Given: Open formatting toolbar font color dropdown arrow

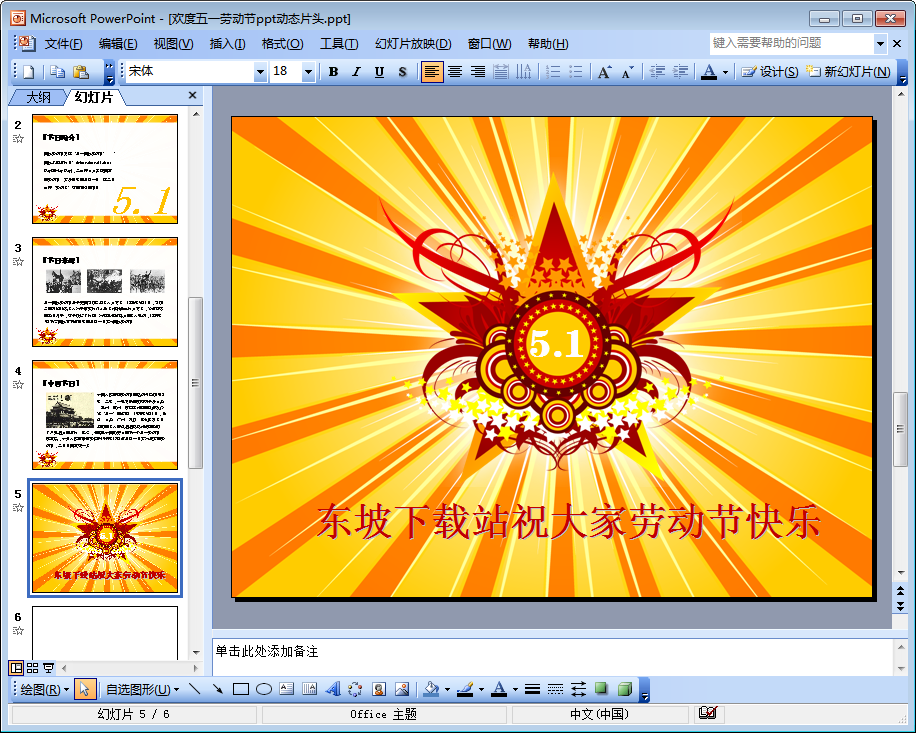Looking at the screenshot, I should point(725,72).
